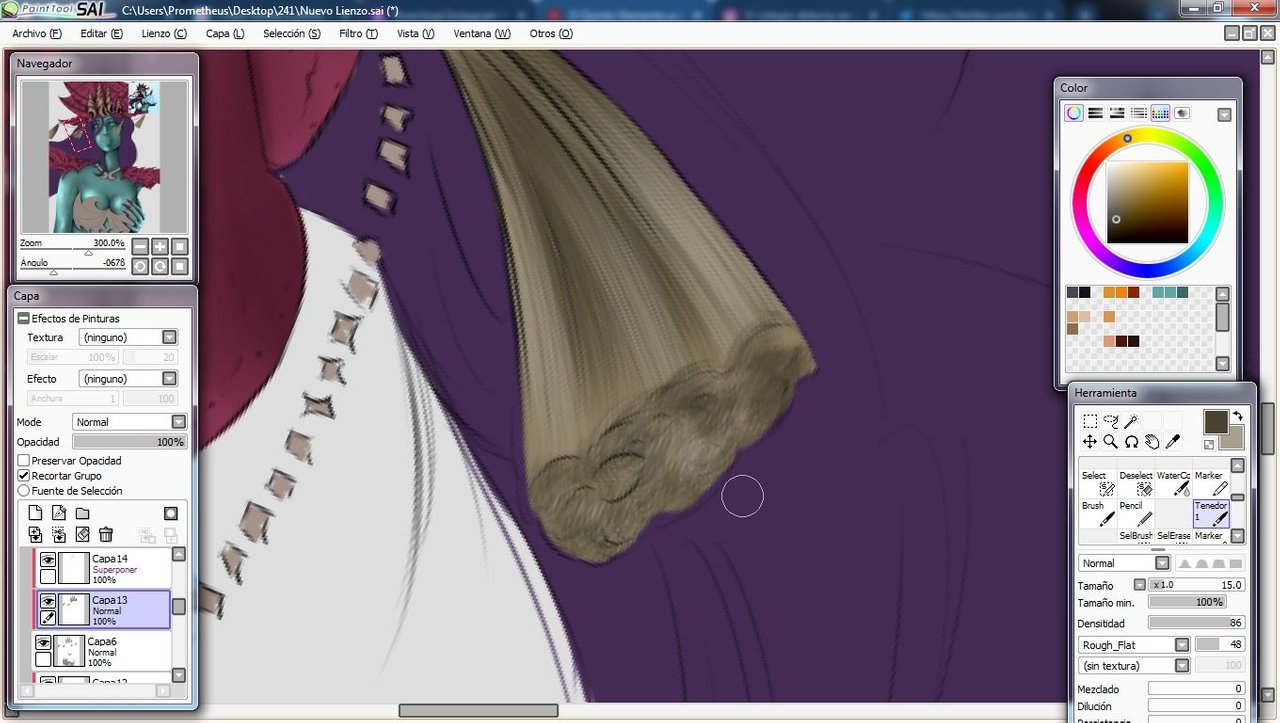Uncheck Recortar Grupo checkbox
The width and height of the screenshot is (1280, 723).
[24, 476]
